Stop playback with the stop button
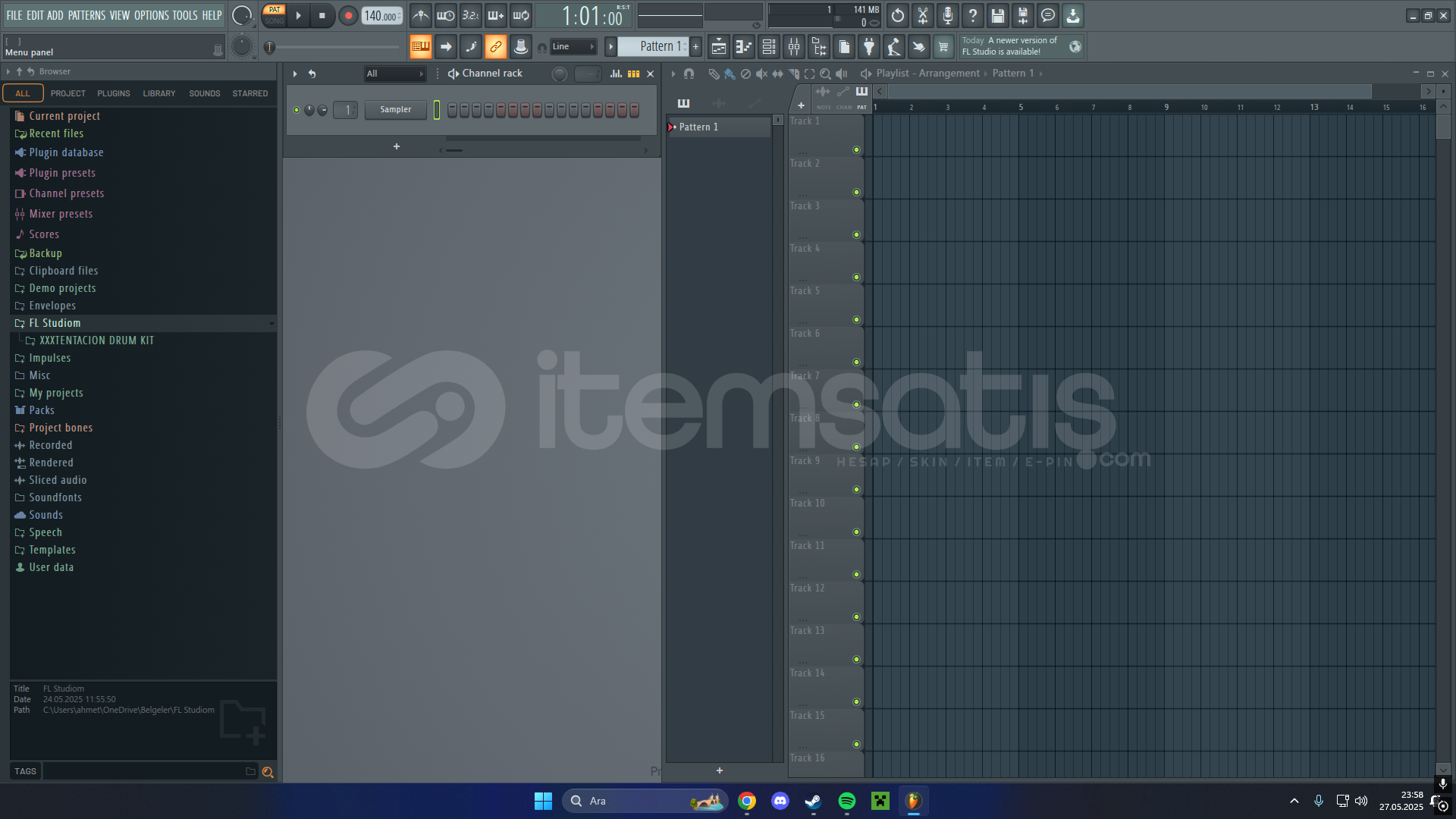The height and width of the screenshot is (819, 1456). tap(322, 15)
